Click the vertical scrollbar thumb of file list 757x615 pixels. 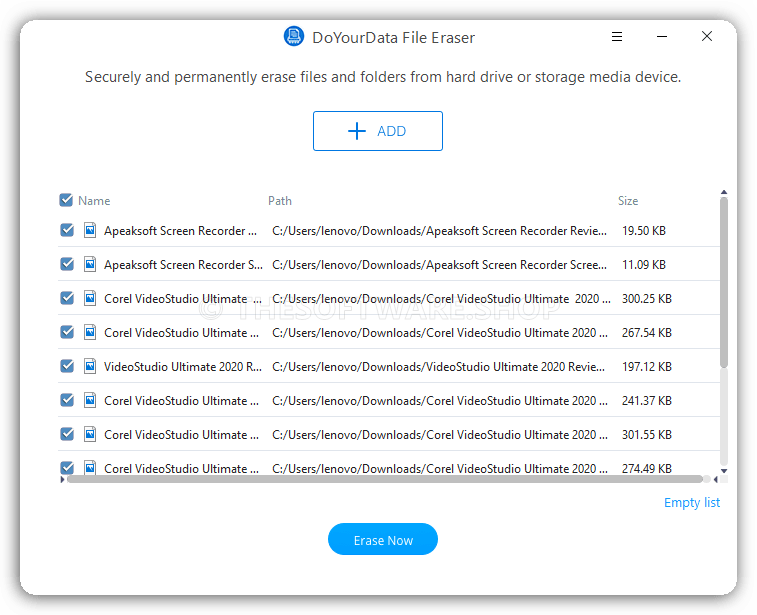(x=724, y=282)
